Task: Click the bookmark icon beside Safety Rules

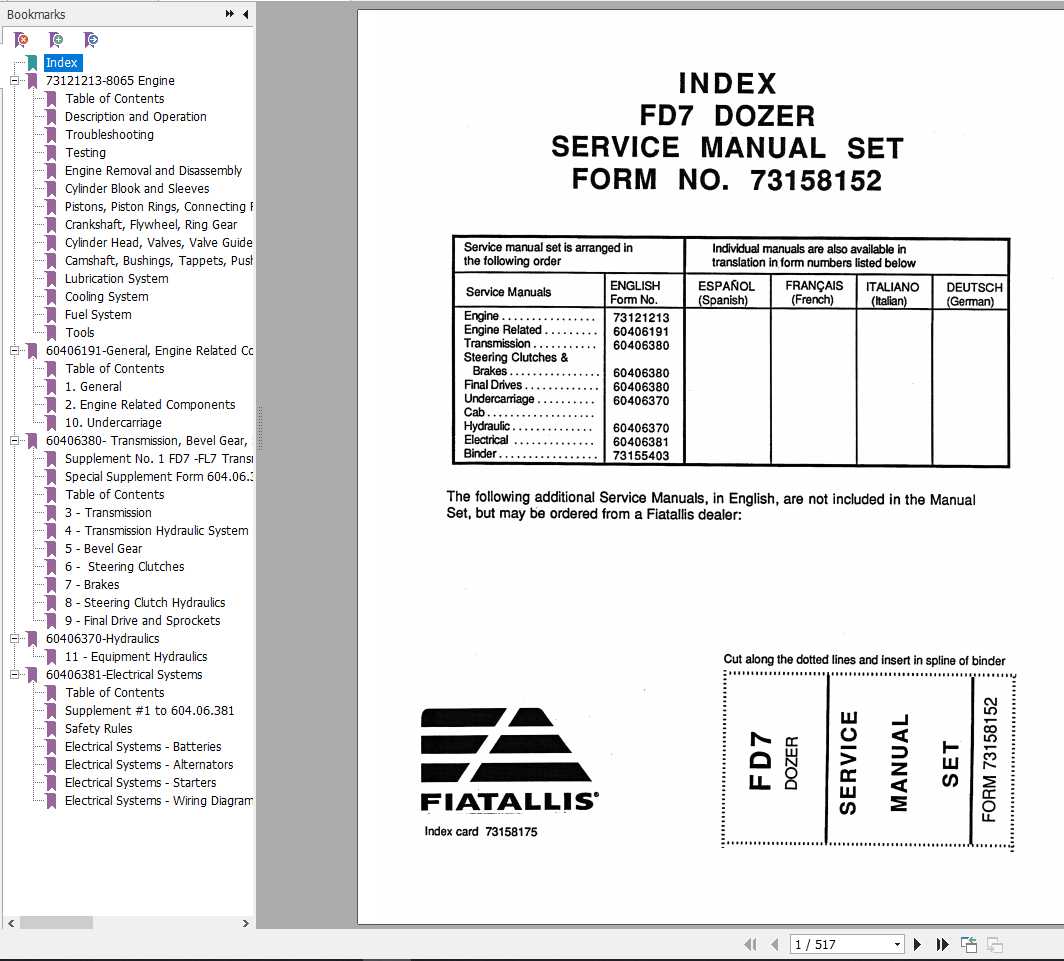Action: coord(51,729)
